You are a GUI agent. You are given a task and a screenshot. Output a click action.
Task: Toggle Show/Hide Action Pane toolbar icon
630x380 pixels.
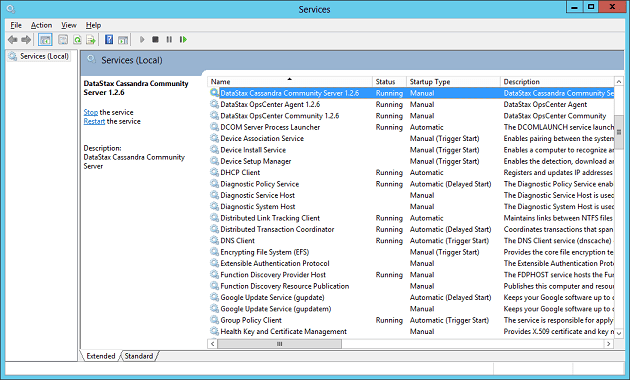[x=123, y=39]
